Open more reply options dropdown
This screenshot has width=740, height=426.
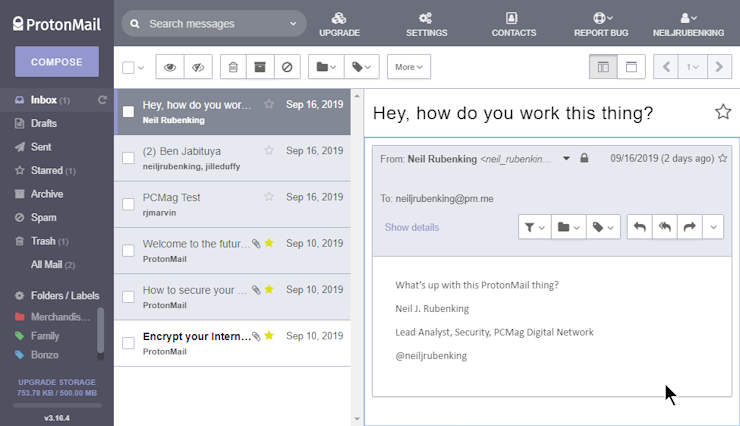coord(713,227)
